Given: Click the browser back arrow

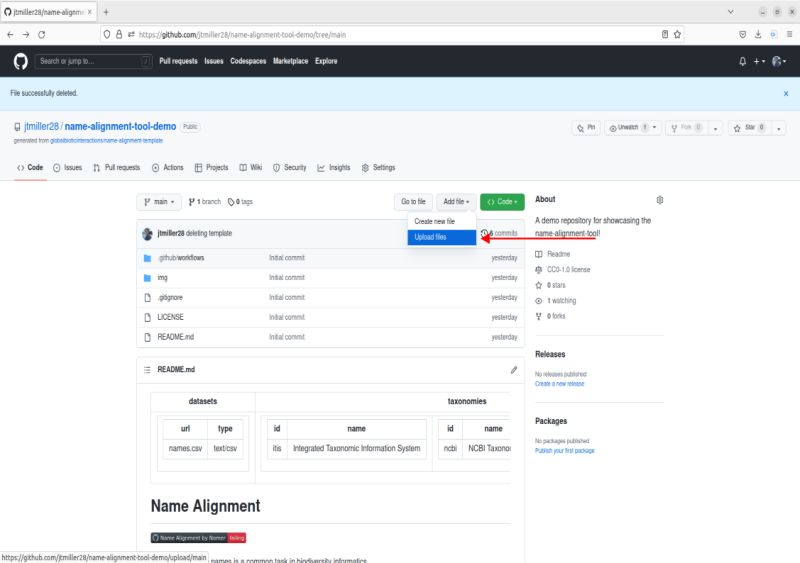Looking at the screenshot, I should click(10, 35).
